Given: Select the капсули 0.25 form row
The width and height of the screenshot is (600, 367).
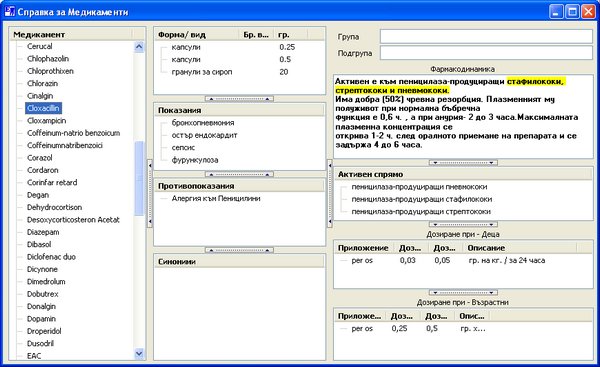Looking at the screenshot, I should (x=239, y=47).
